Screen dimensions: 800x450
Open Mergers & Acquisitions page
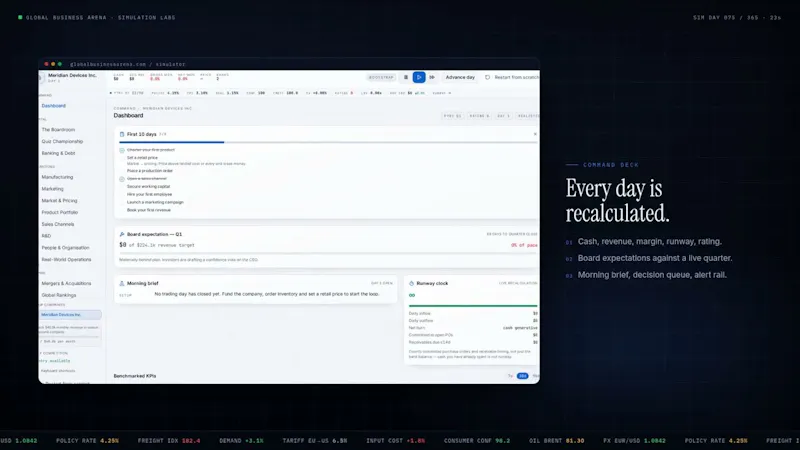pyautogui.click(x=66, y=283)
